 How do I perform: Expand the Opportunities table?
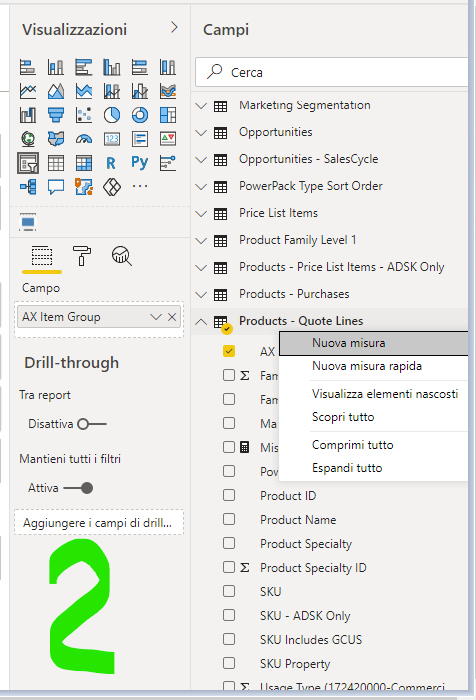click(201, 133)
